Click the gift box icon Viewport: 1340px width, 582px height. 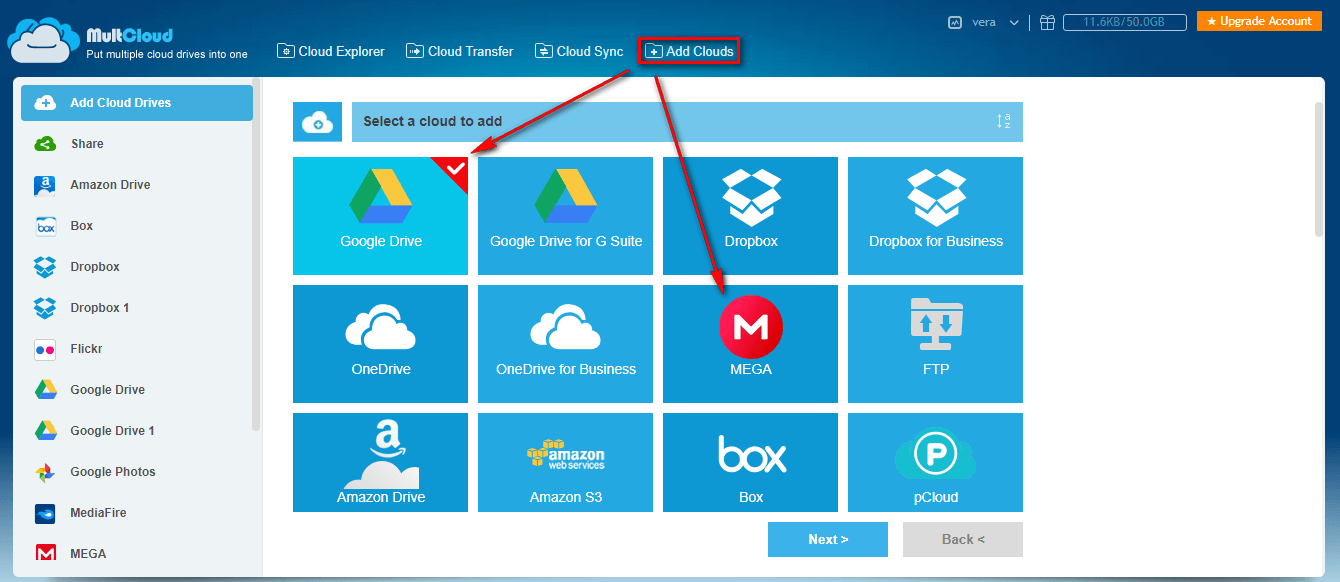pos(1047,22)
